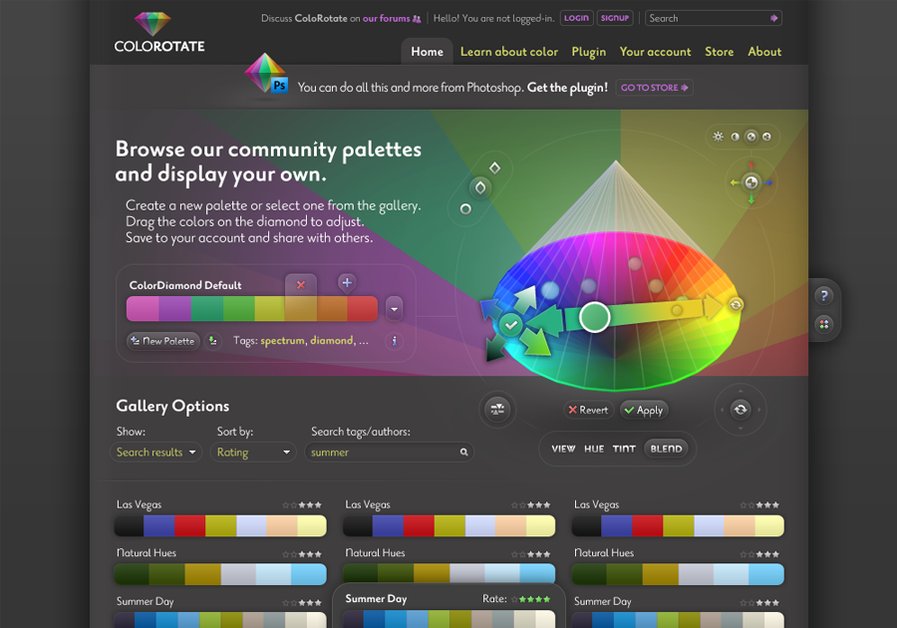The width and height of the screenshot is (897, 628).
Task: Click the Apply button
Action: point(644,410)
